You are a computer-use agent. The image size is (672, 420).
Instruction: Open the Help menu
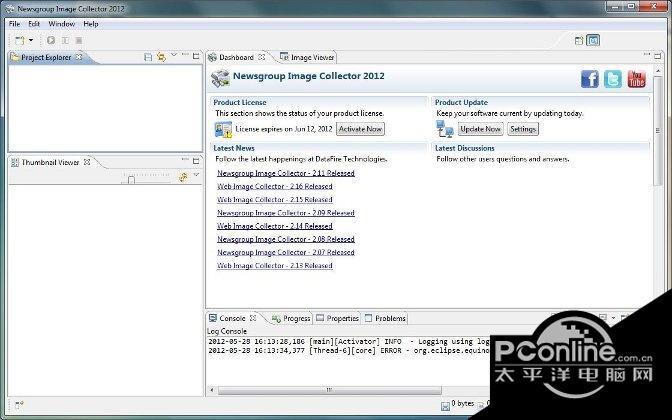point(91,24)
